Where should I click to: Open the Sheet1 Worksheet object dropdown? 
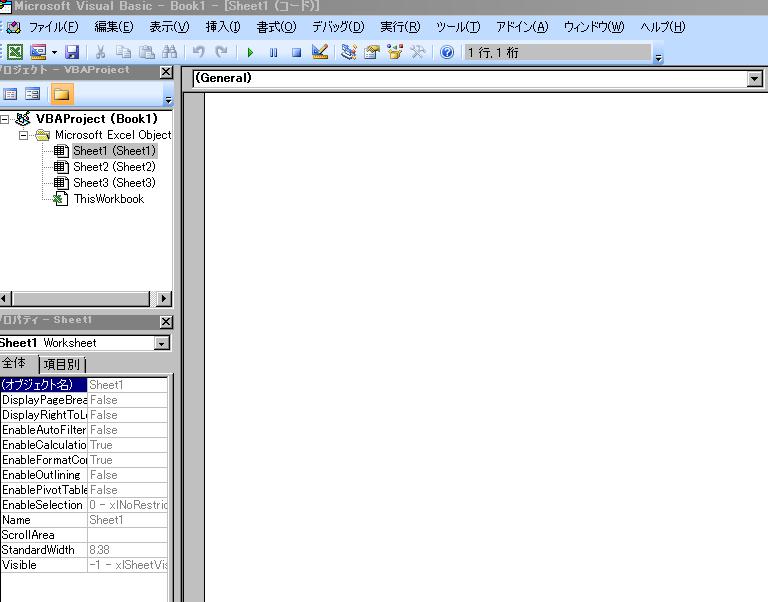(x=162, y=343)
